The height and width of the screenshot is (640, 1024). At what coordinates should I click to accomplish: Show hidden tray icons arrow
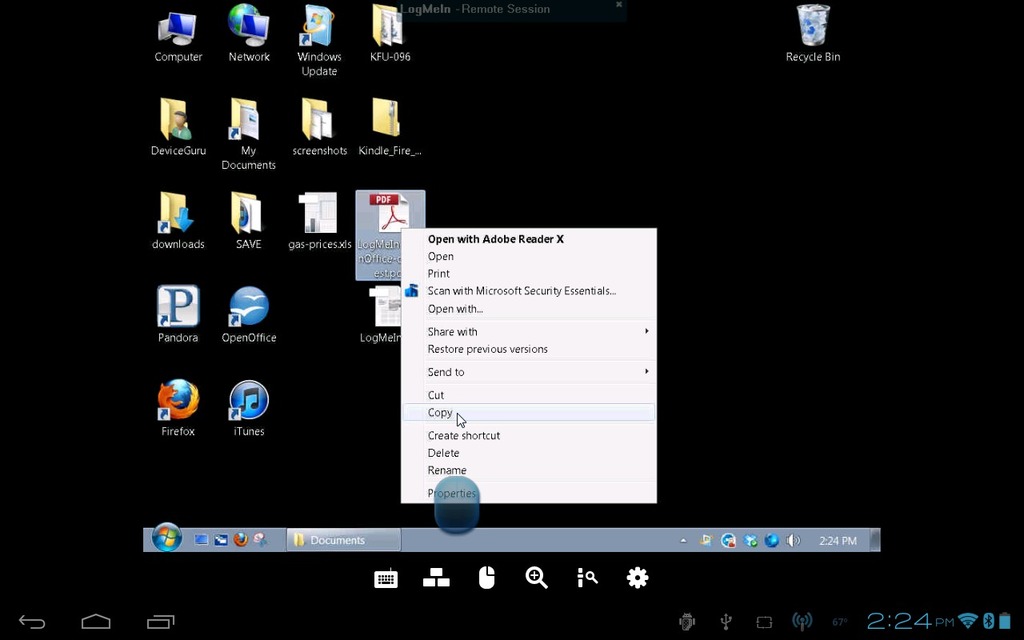(683, 541)
